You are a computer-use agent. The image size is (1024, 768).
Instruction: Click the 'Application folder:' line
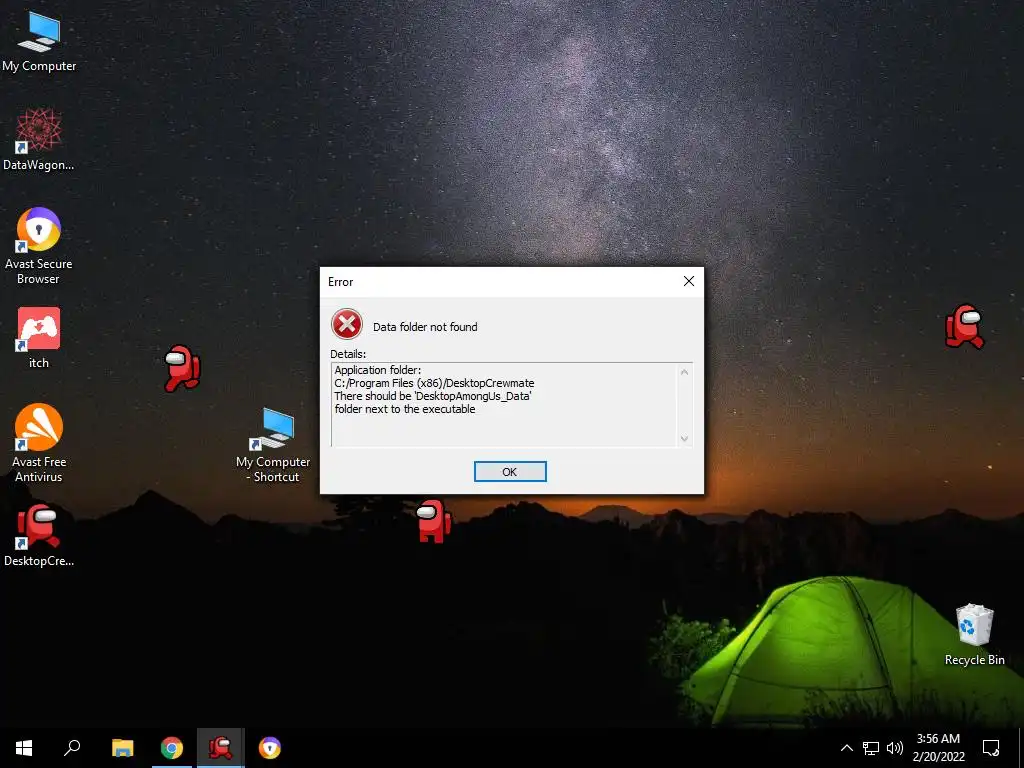coord(377,370)
